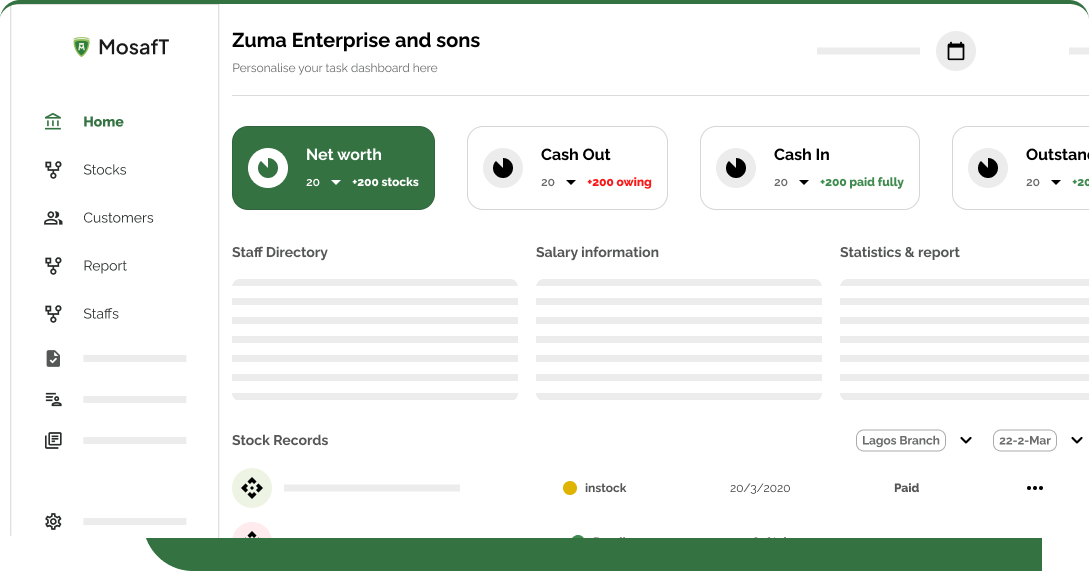Image resolution: width=1089 pixels, height=571 pixels.
Task: Click the Salary information heading
Action: (597, 252)
